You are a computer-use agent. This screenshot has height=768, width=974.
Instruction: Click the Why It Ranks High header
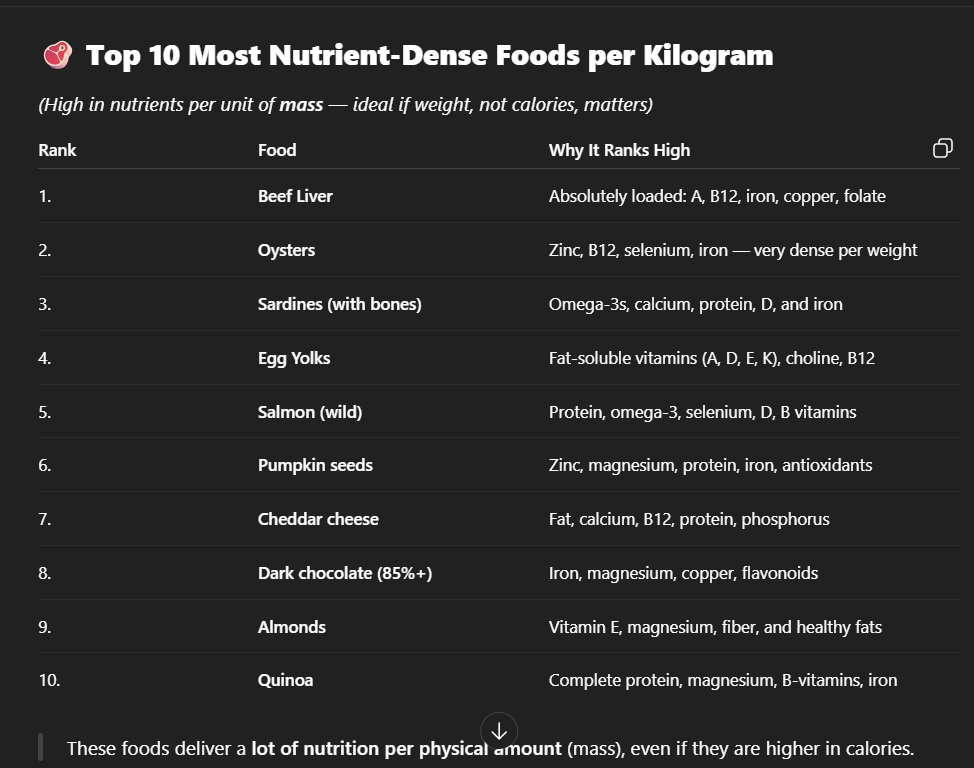pos(619,150)
